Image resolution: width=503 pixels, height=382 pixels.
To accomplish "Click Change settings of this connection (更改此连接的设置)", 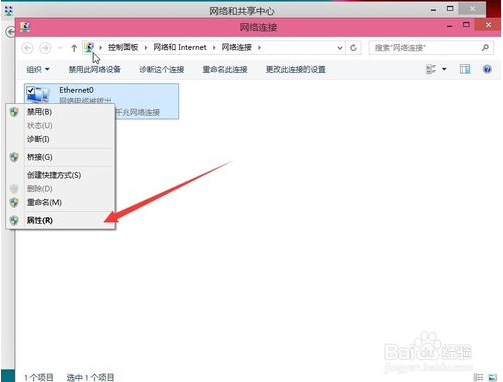I will 296,69.
